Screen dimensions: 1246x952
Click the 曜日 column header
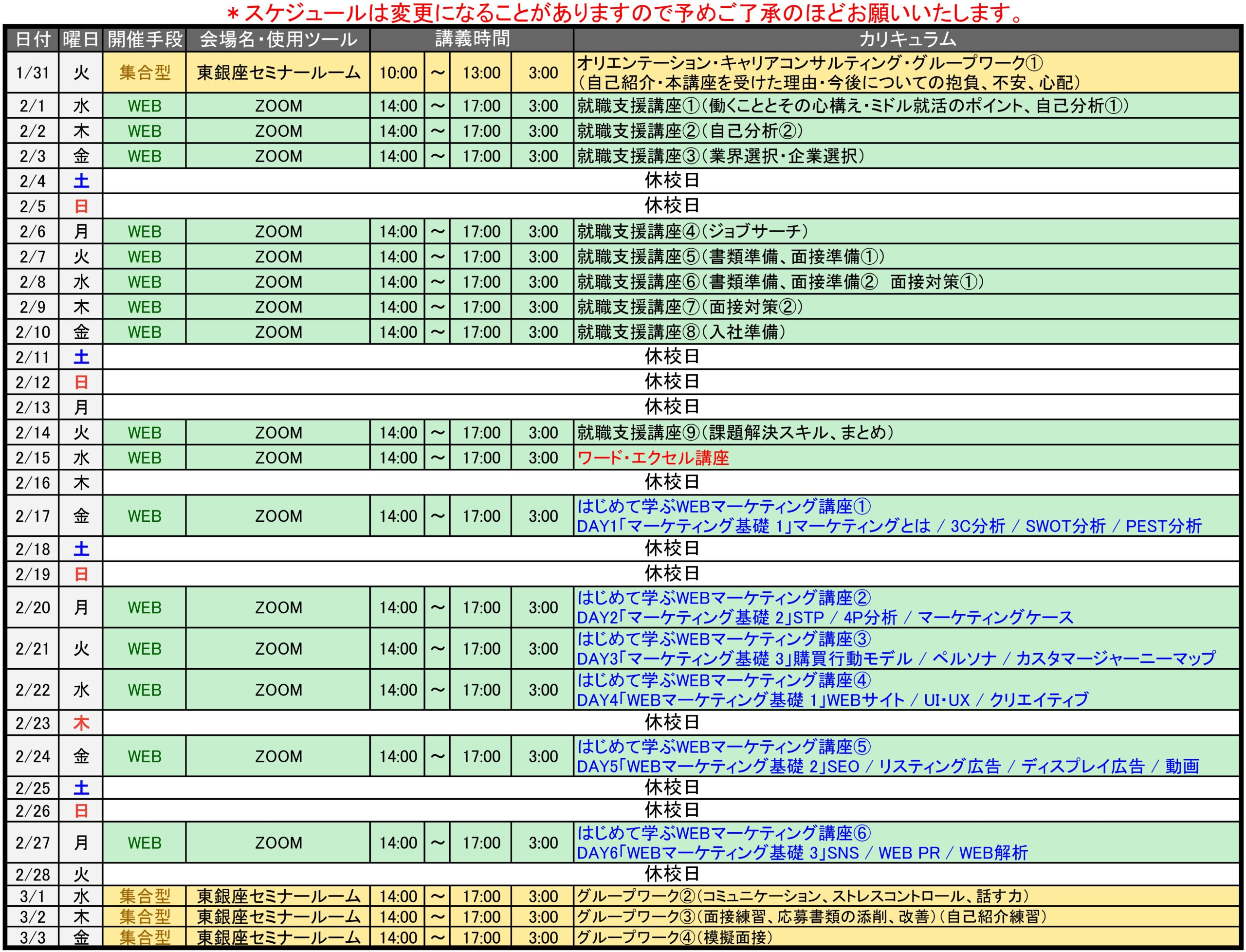click(x=81, y=39)
